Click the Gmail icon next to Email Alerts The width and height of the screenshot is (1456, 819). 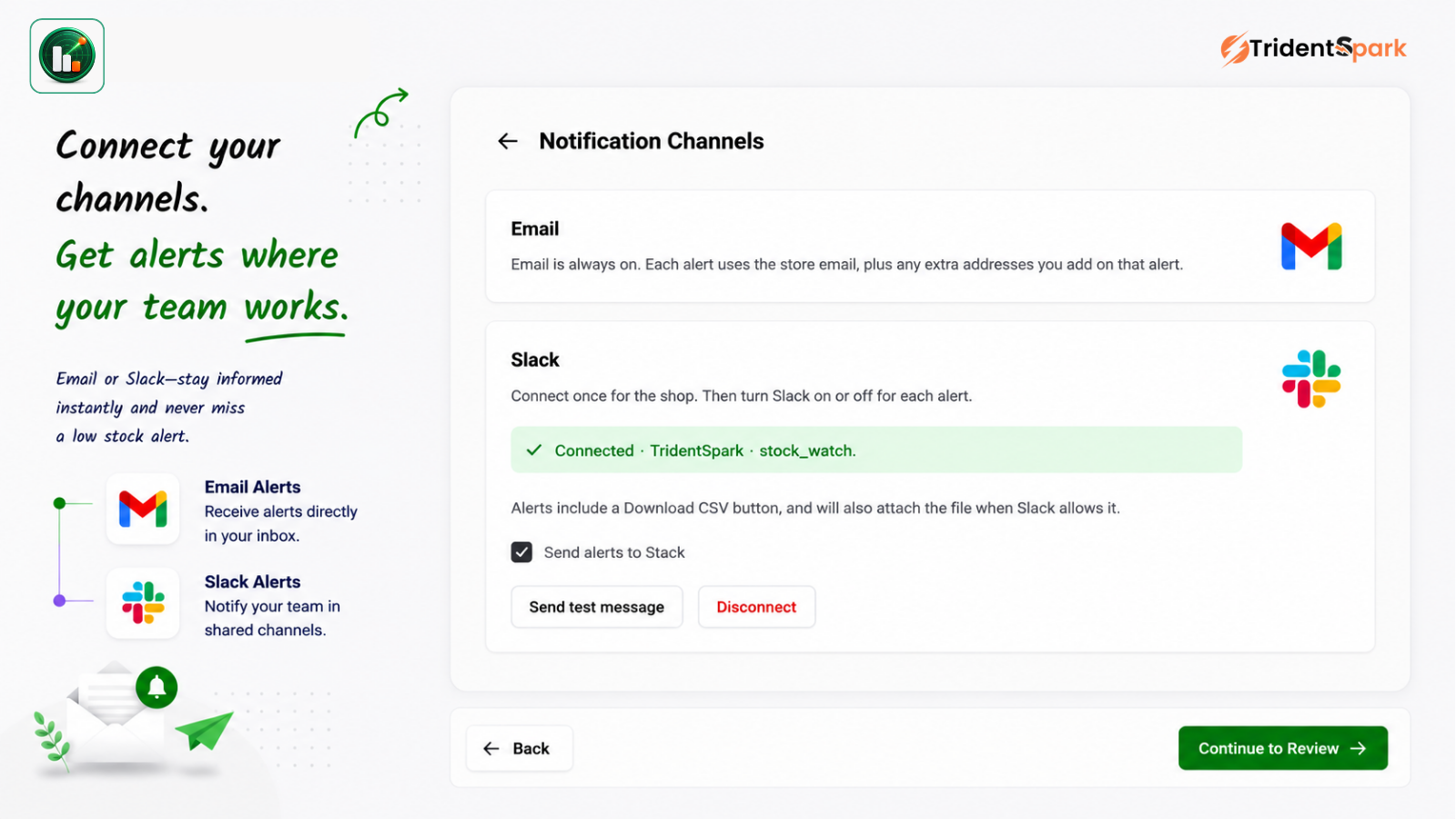143,509
